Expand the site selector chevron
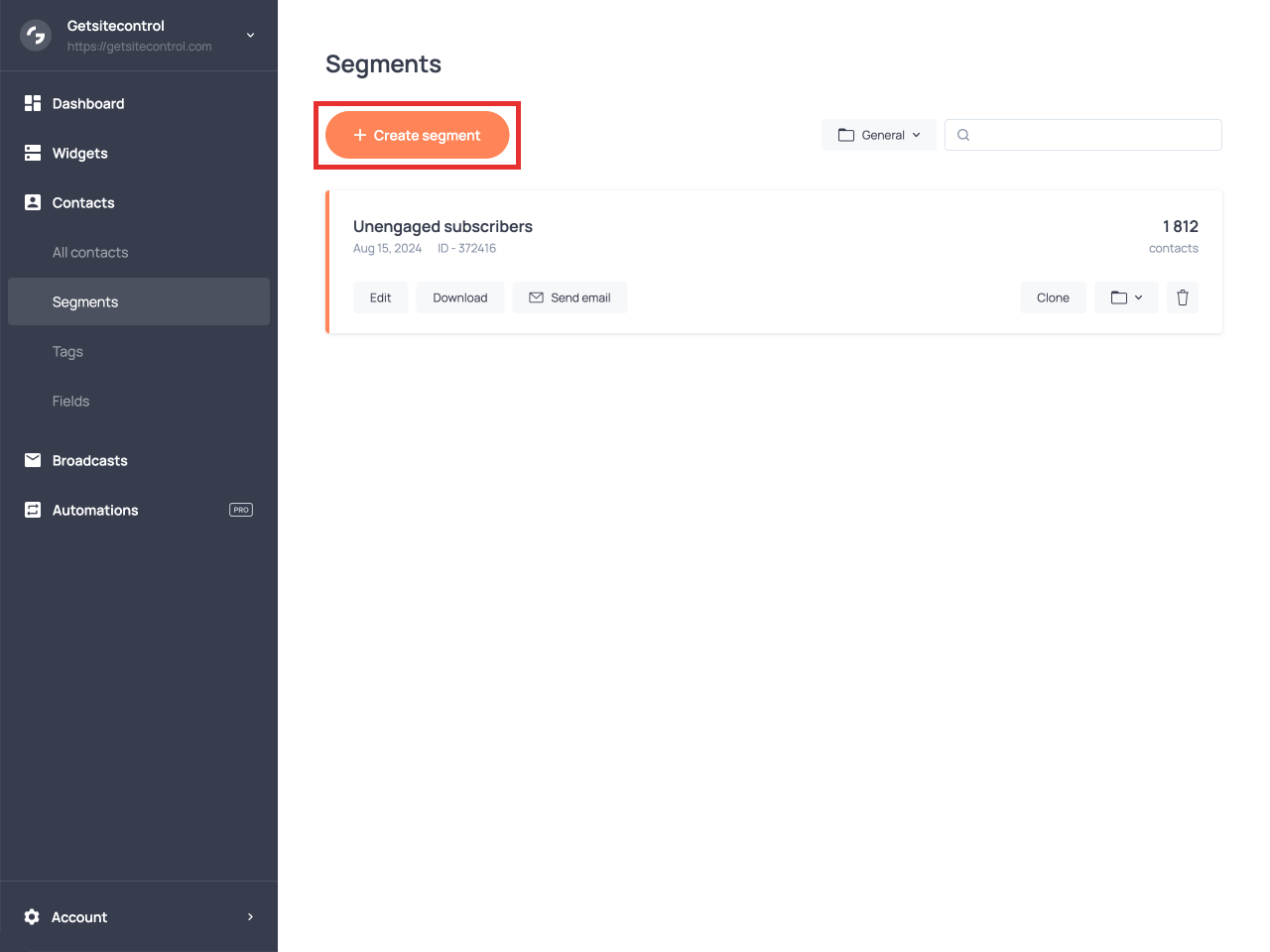The height and width of the screenshot is (952, 1270). (250, 36)
